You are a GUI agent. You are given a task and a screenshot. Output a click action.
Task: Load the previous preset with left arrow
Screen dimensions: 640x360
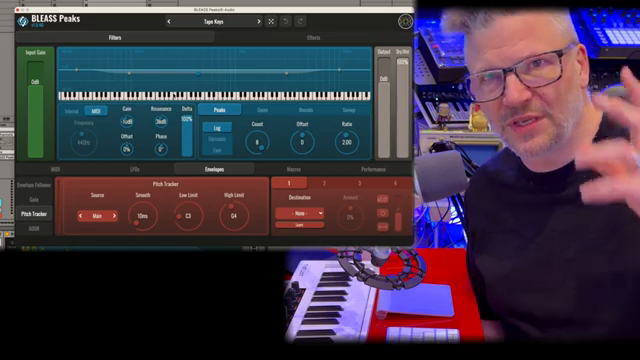169,22
